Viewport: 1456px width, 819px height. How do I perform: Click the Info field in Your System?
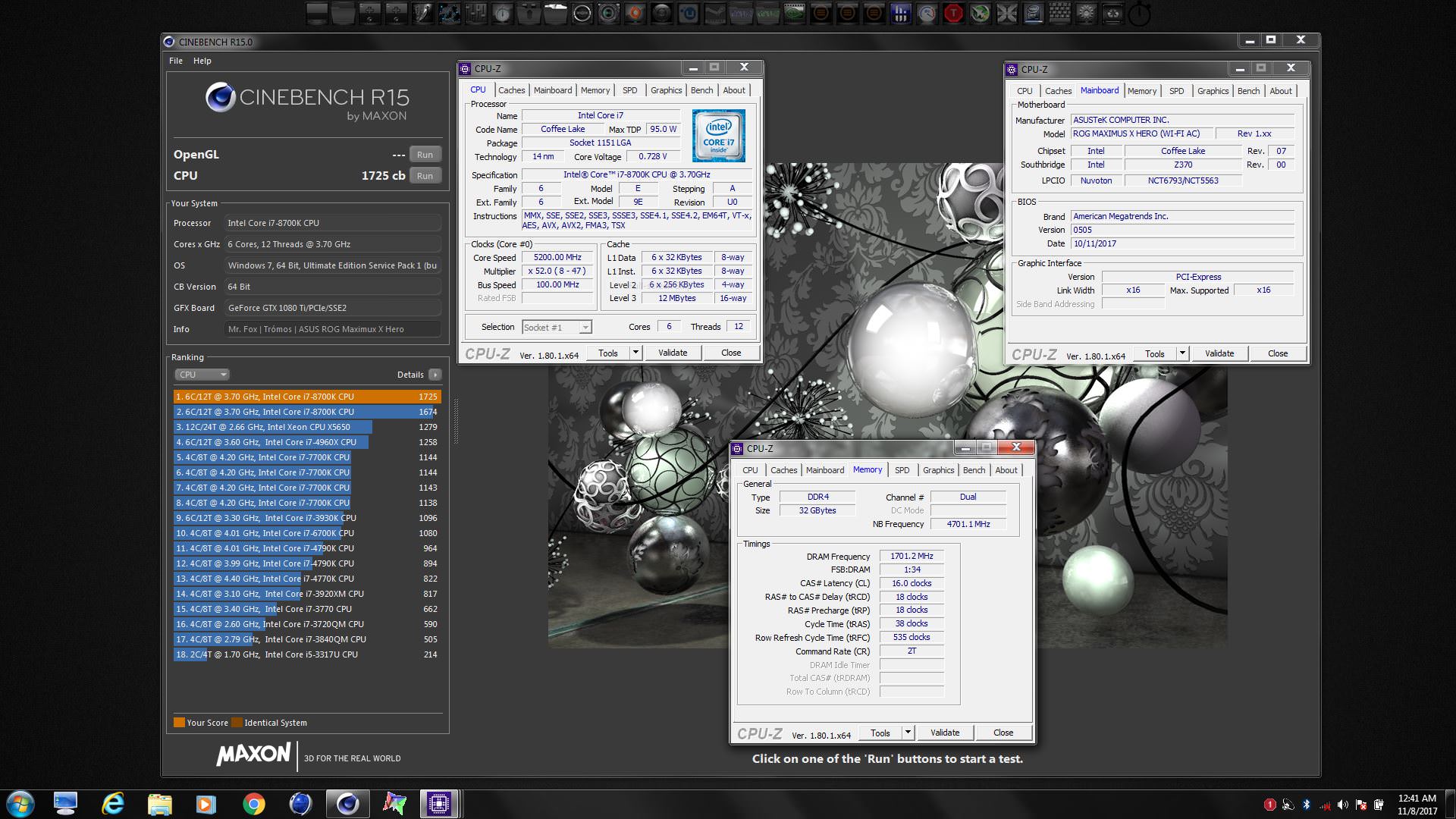point(332,329)
